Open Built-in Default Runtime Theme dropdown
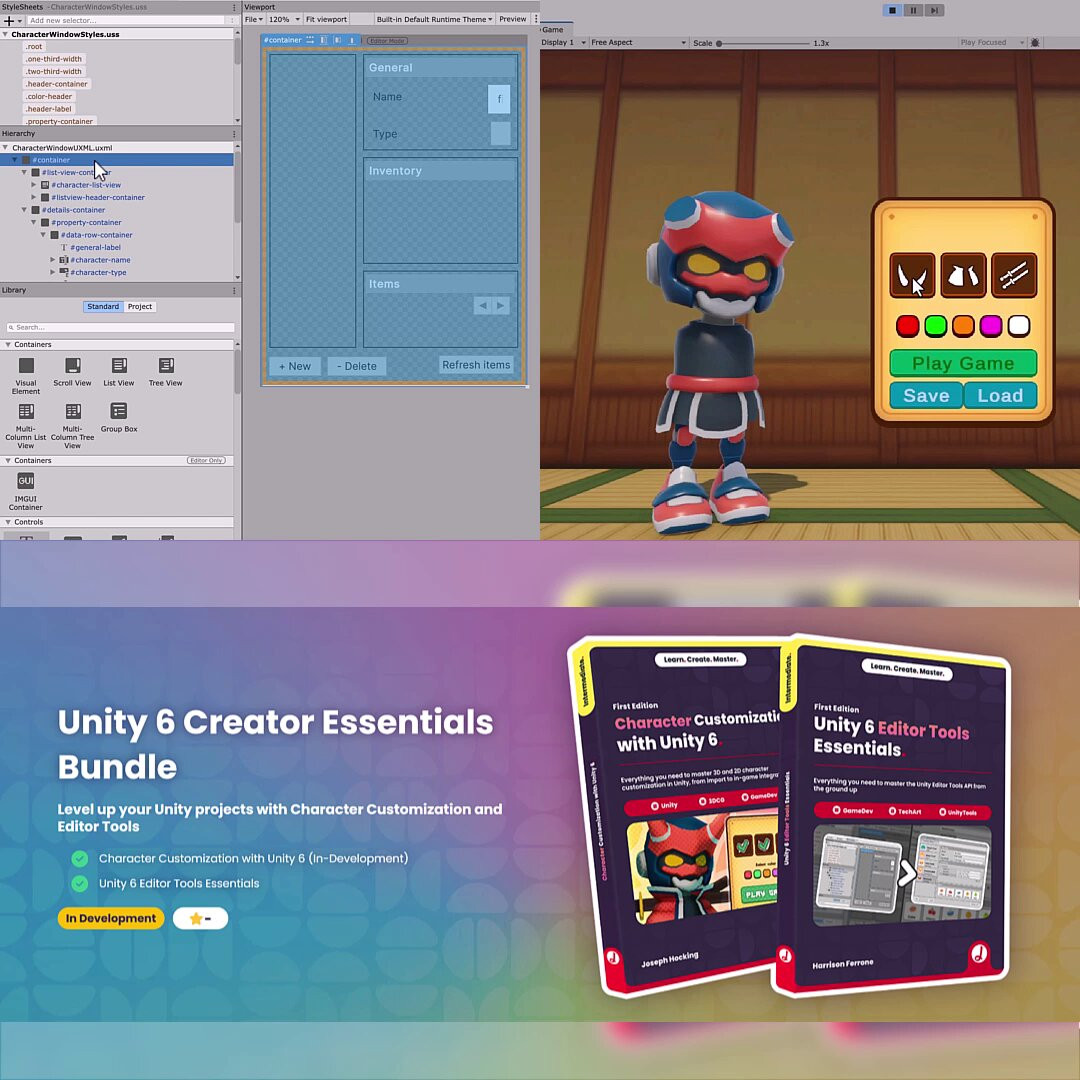Image resolution: width=1080 pixels, height=1080 pixels. 434,19
